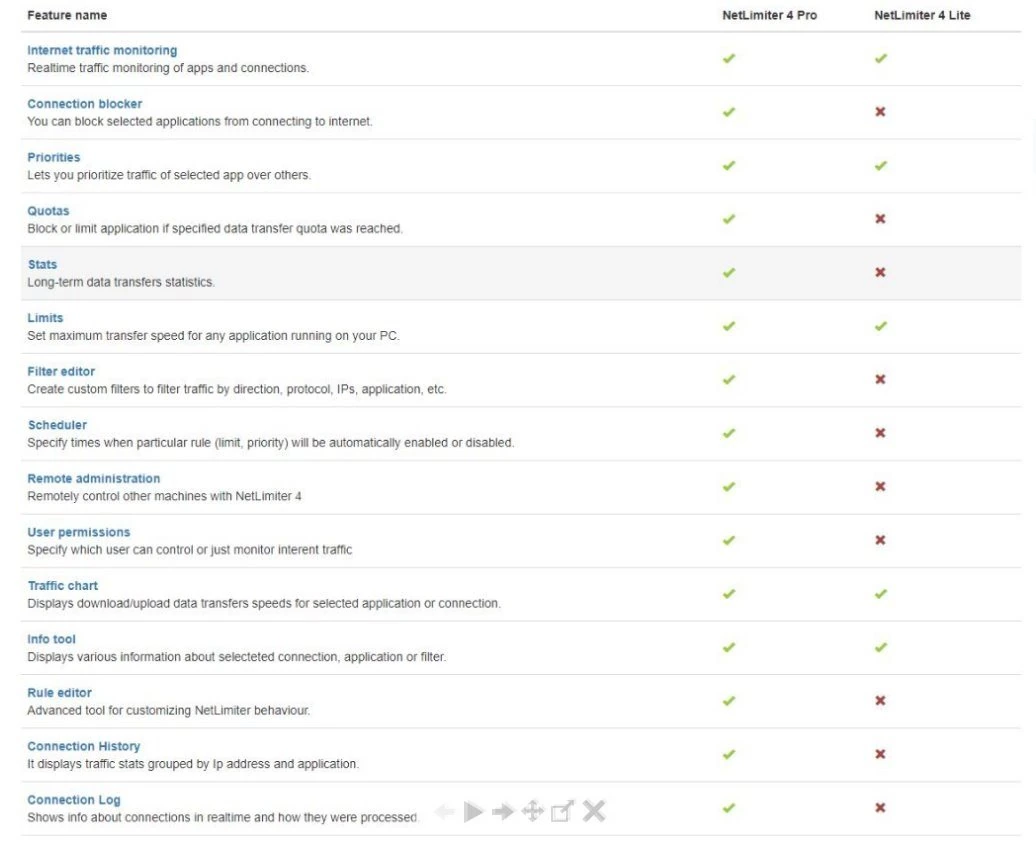
Task: Click the Pro checkmark for Connection blocker
Action: pos(729,112)
